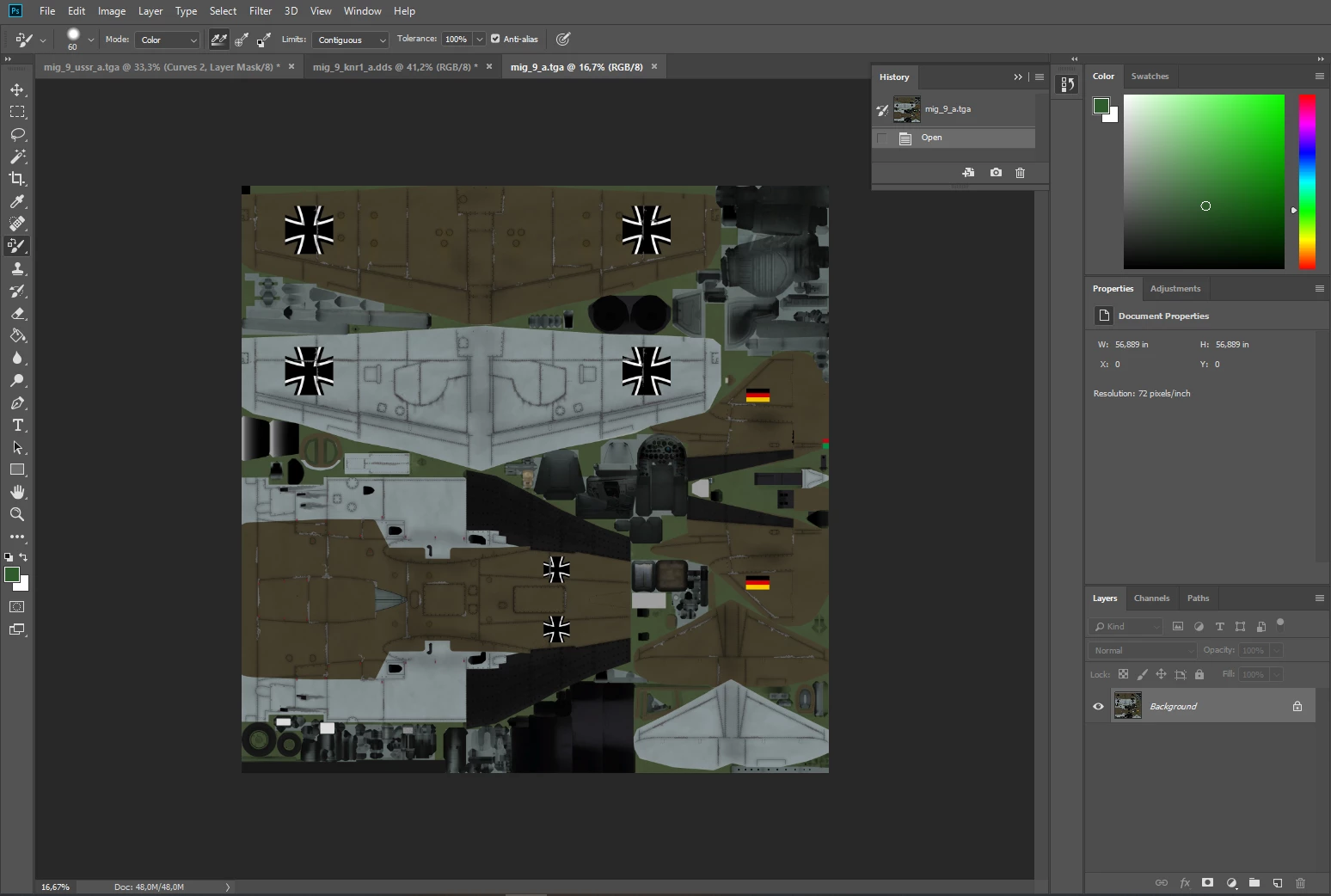This screenshot has height=896, width=1331.
Task: Select the Path Selection tool
Action: [x=17, y=447]
